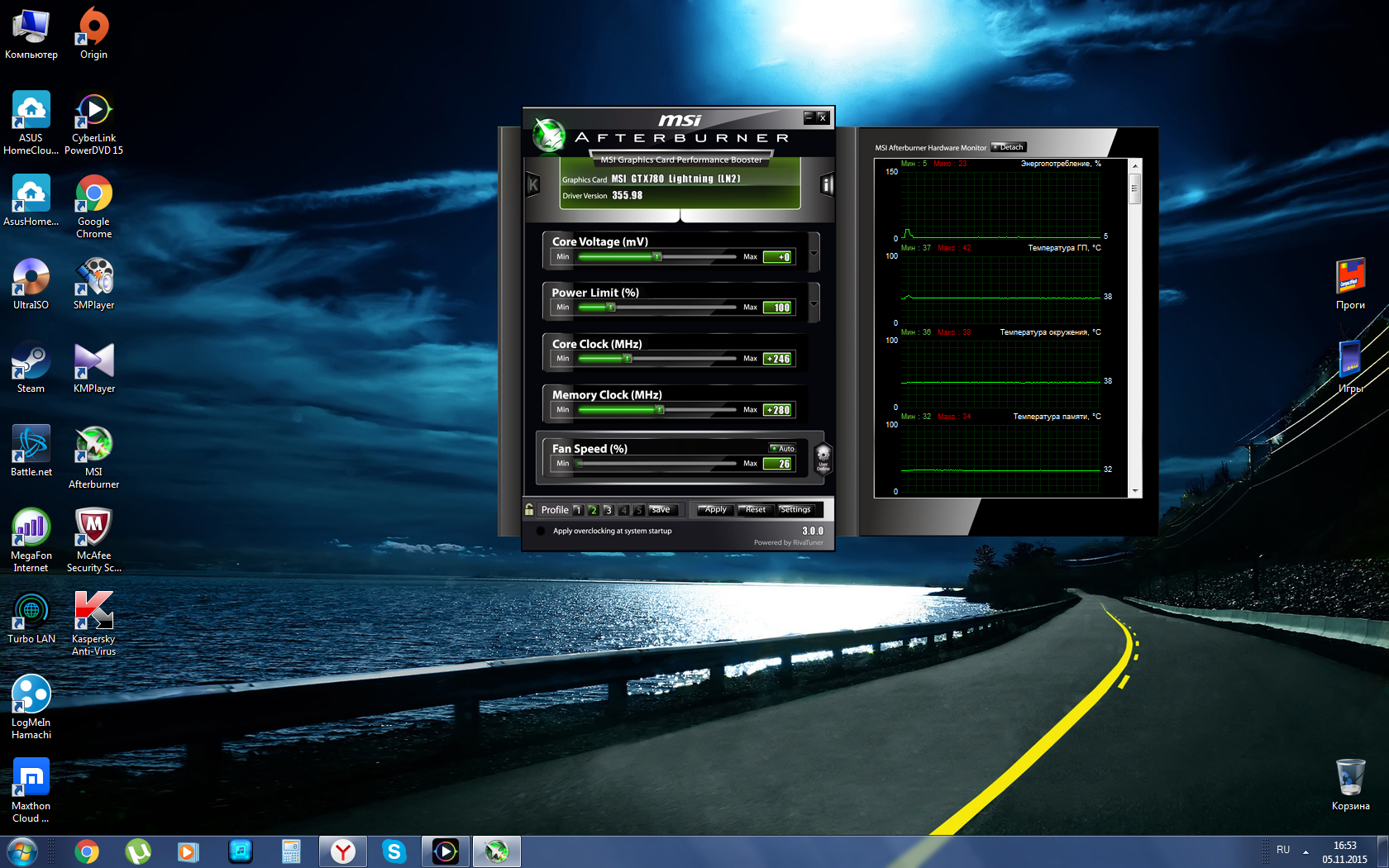Click the MSI Afterburner dragon logo
The image size is (1389, 868).
548,134
